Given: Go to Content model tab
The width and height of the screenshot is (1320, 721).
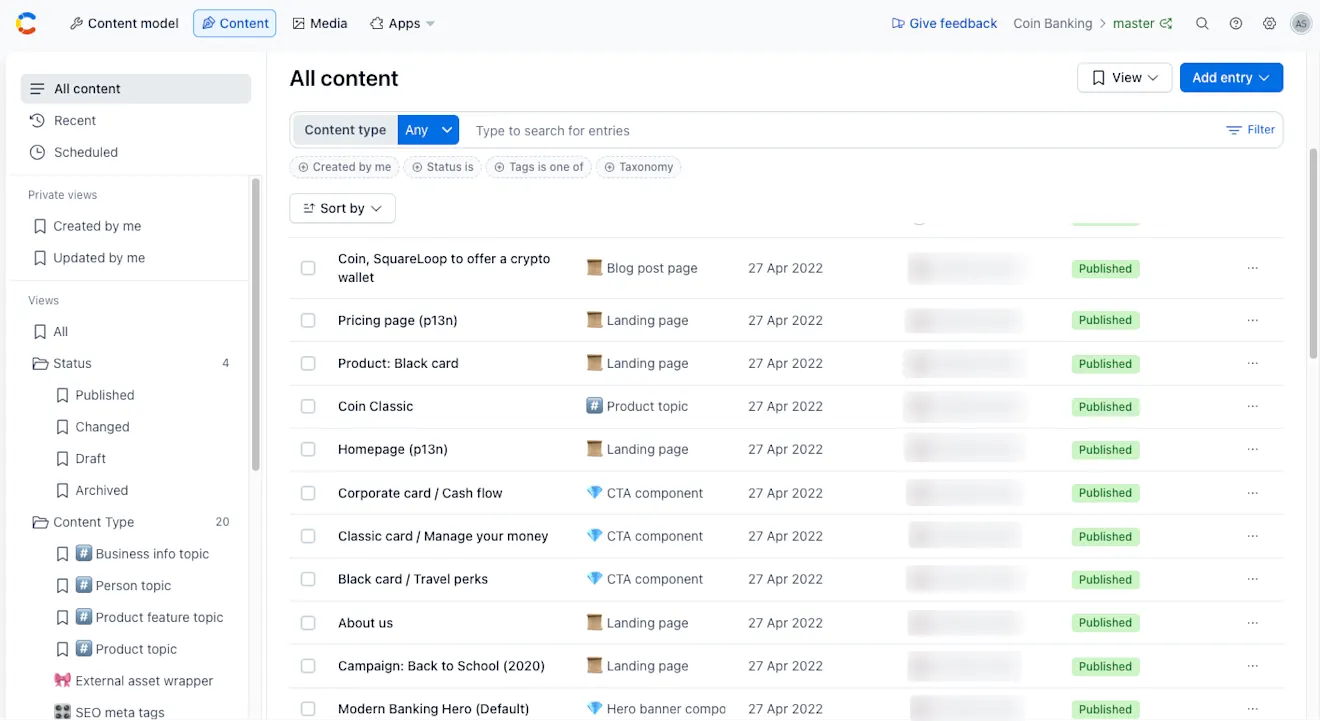Looking at the screenshot, I should 124,23.
